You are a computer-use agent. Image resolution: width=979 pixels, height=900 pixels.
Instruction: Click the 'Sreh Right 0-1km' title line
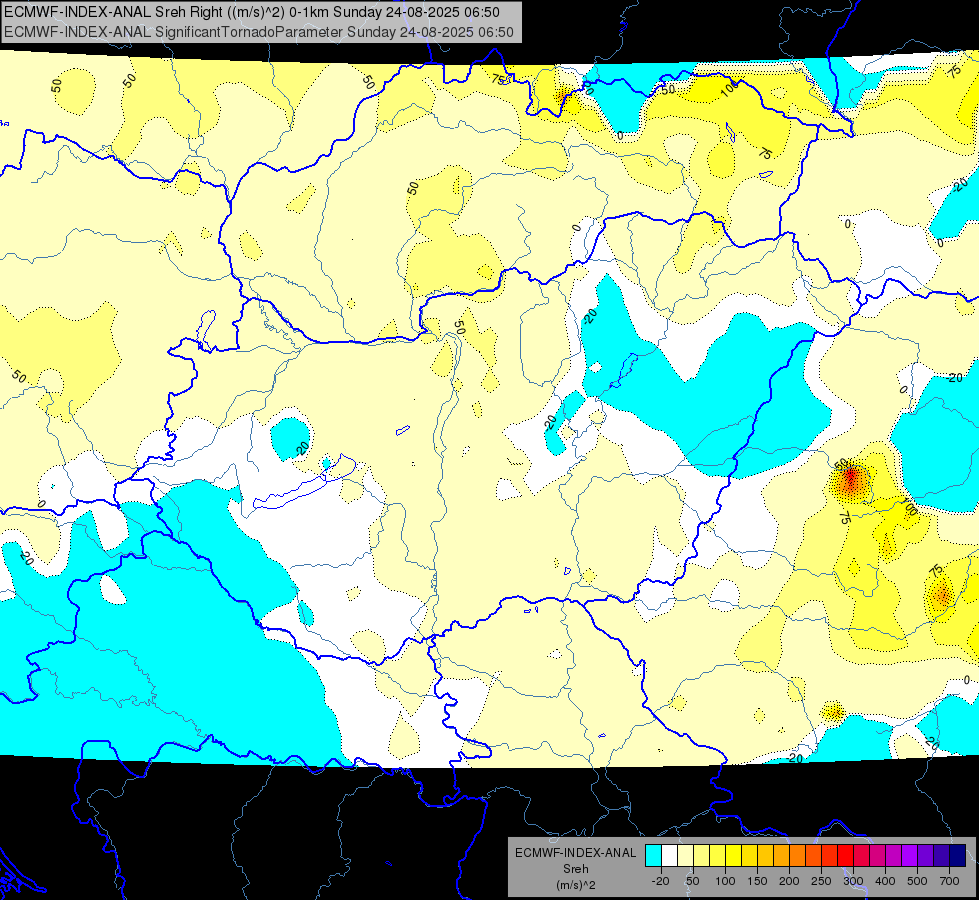coord(252,12)
